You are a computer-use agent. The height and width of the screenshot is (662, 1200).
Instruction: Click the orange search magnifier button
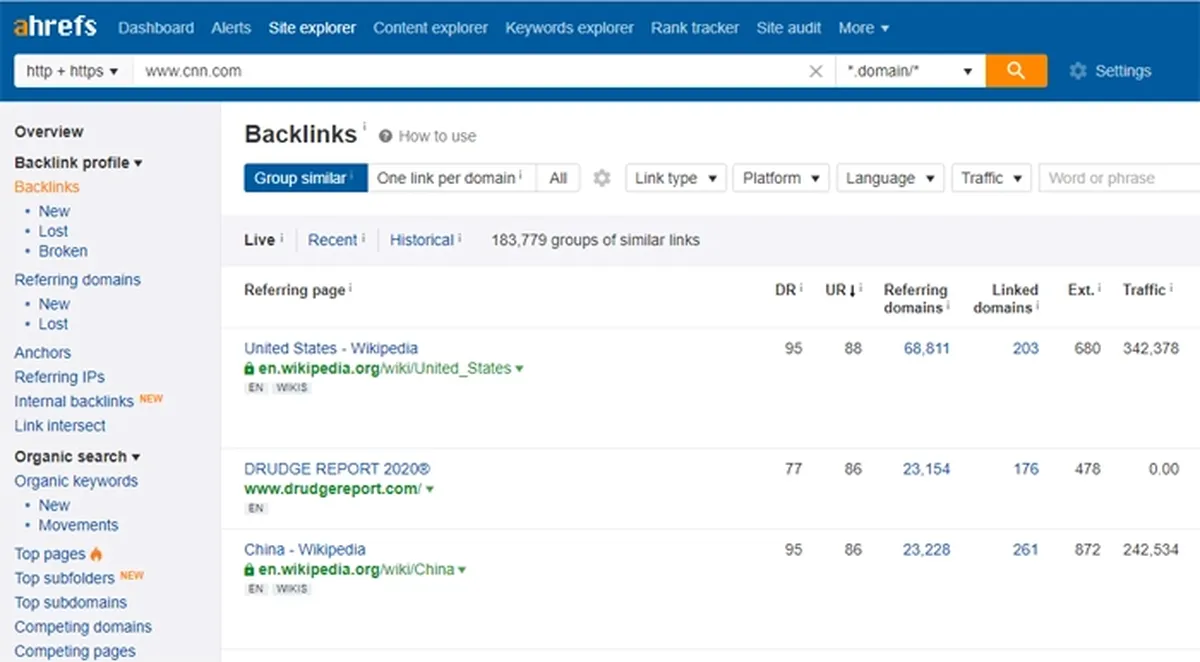point(1016,71)
